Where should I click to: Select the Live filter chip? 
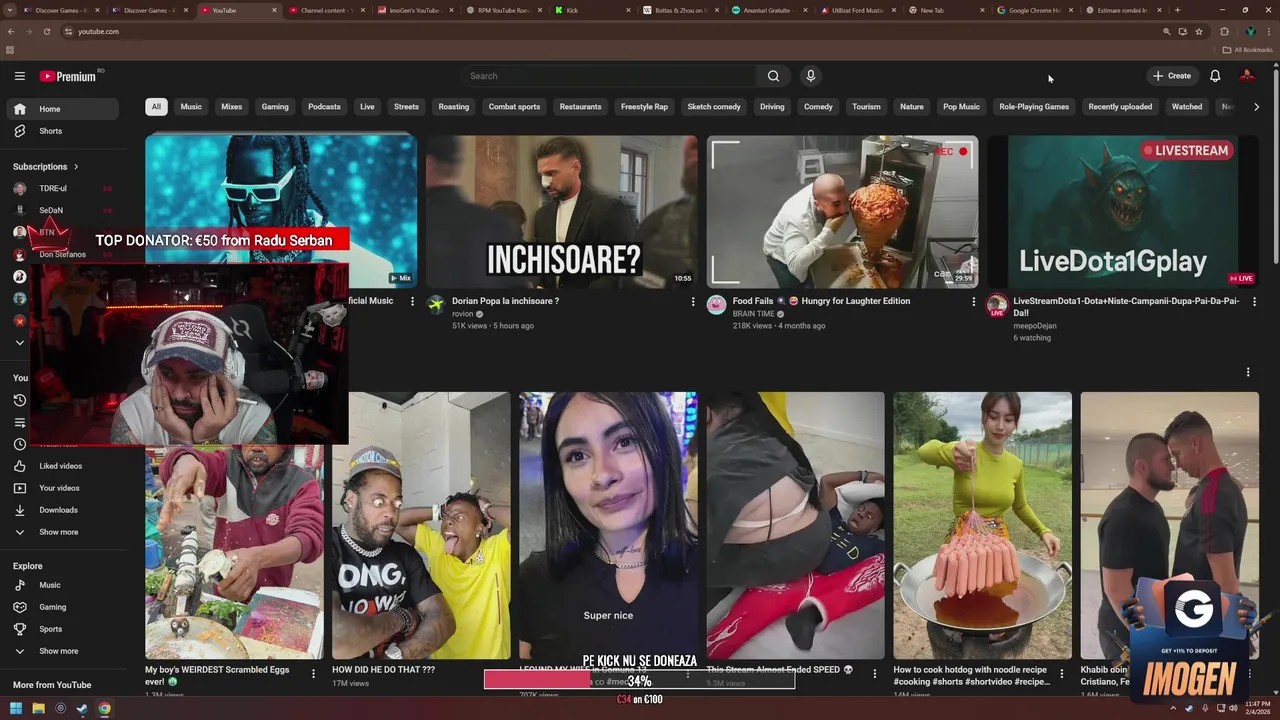point(367,107)
